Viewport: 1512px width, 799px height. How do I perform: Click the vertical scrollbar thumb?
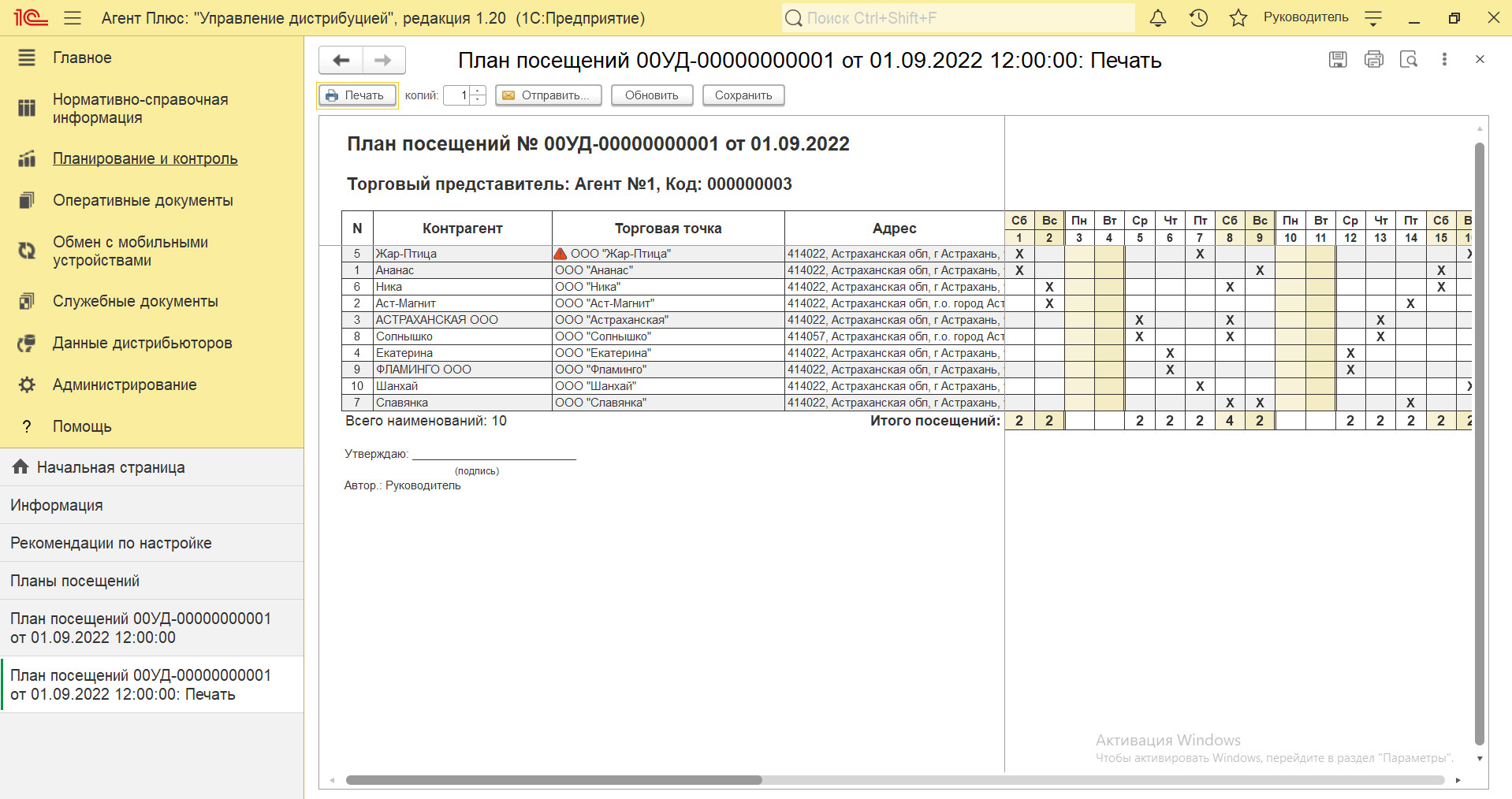click(1480, 444)
